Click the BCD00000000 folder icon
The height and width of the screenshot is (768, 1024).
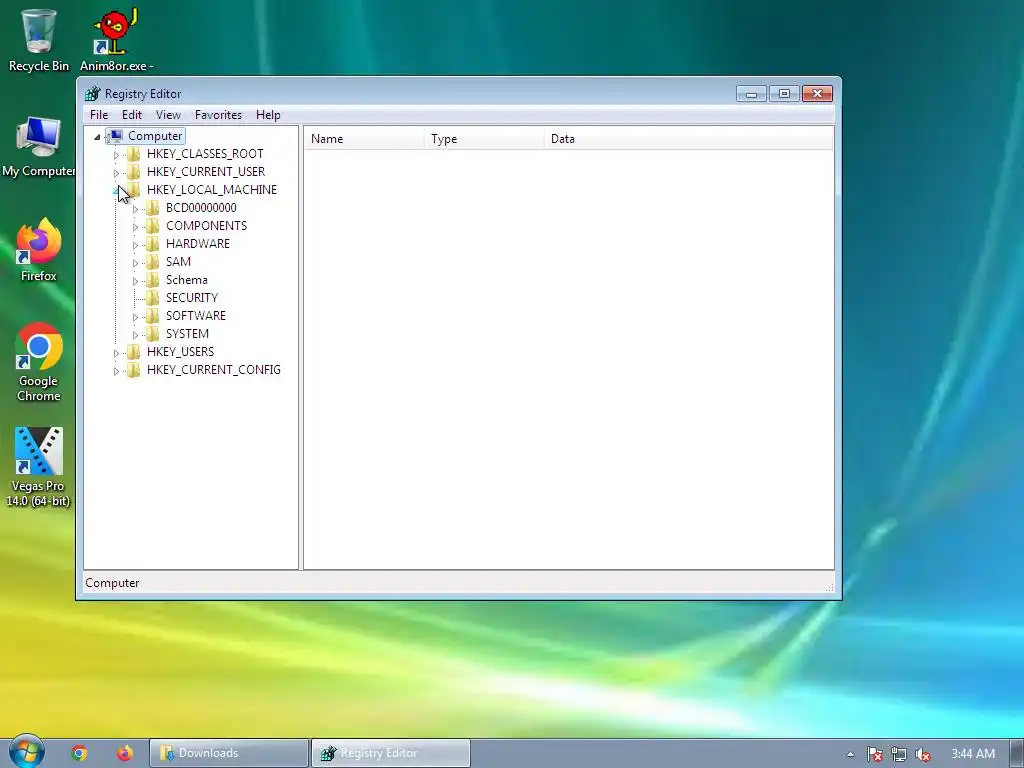[153, 208]
